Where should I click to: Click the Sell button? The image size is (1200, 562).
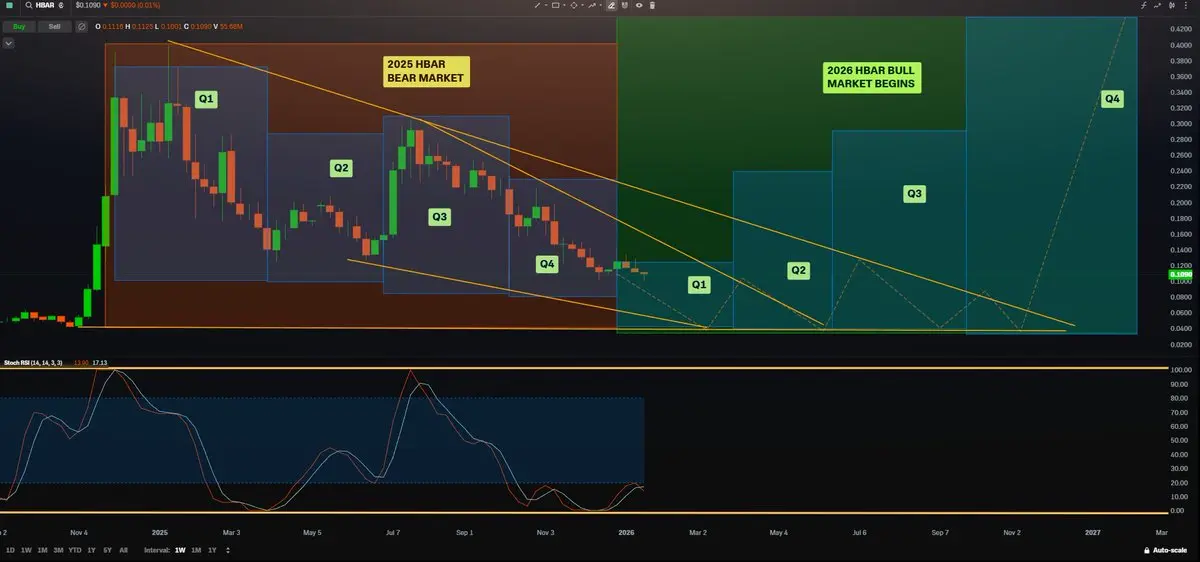point(54,26)
